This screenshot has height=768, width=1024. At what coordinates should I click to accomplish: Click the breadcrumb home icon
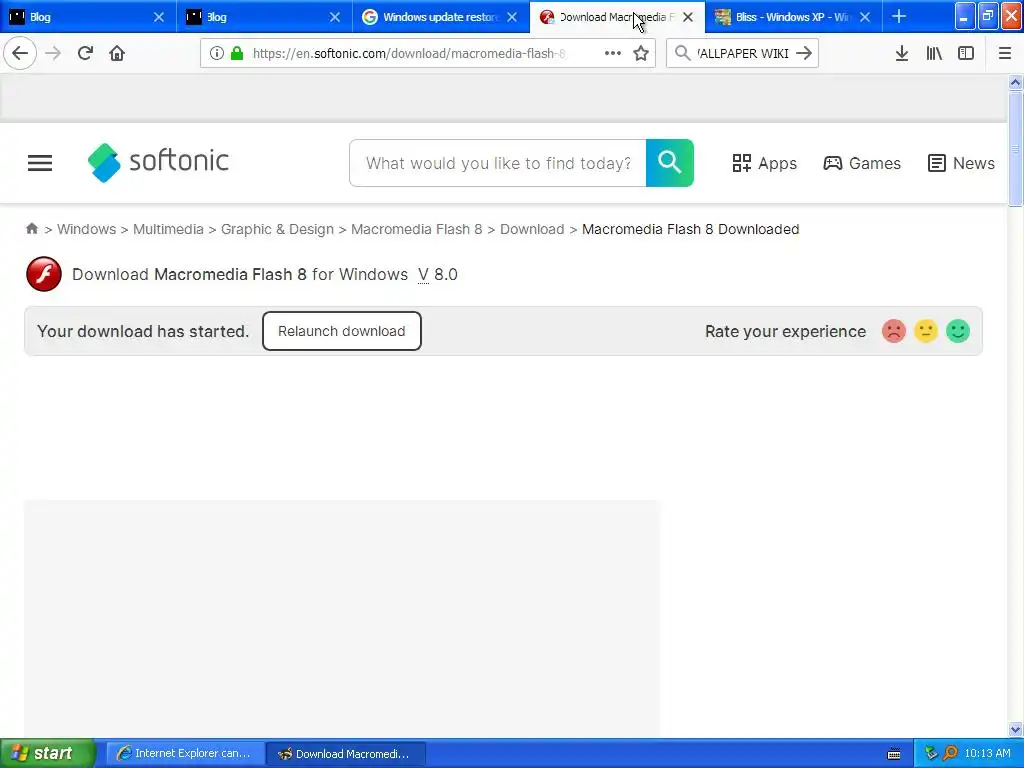click(31, 229)
